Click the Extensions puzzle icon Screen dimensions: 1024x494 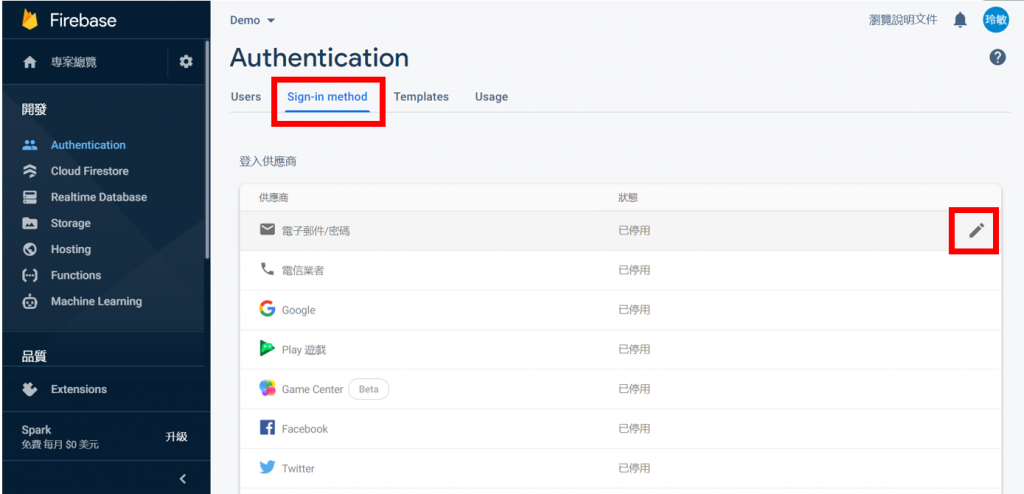point(29,389)
